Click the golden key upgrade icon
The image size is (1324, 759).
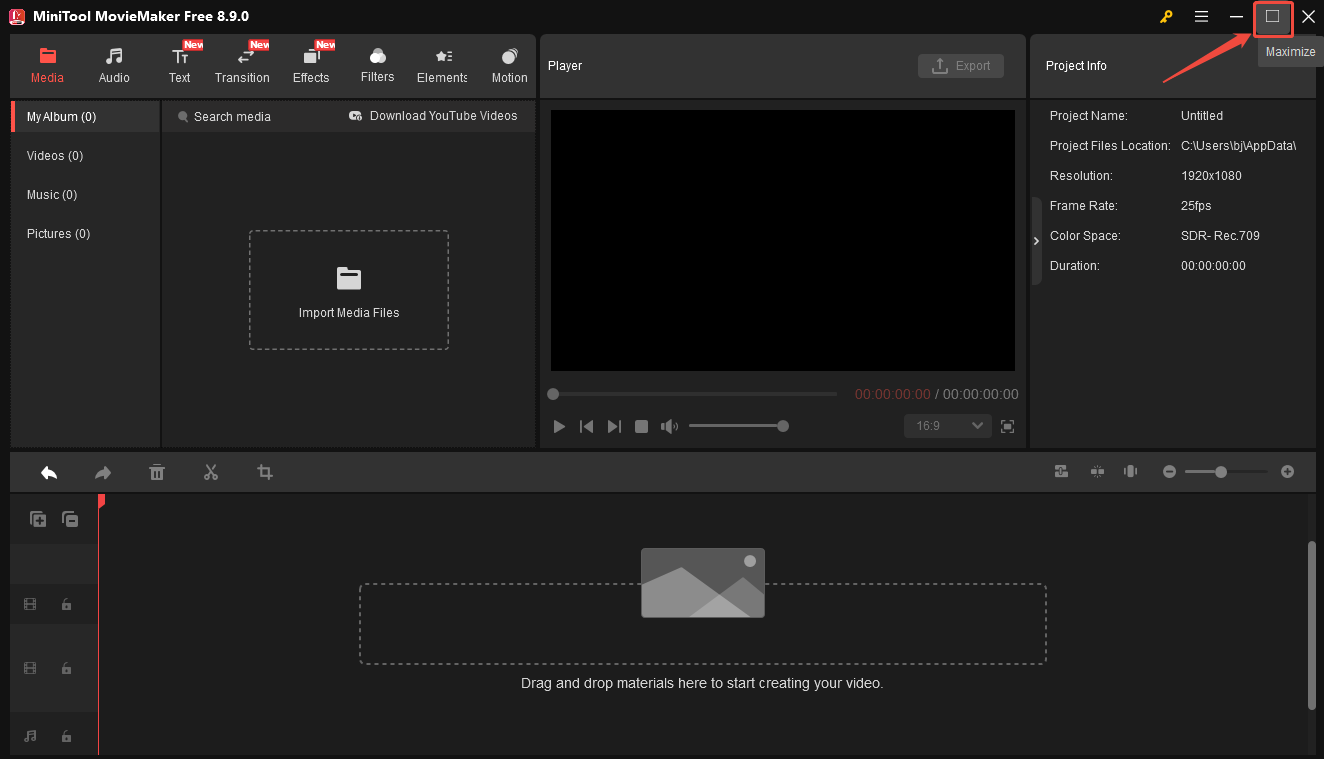coord(1166,17)
